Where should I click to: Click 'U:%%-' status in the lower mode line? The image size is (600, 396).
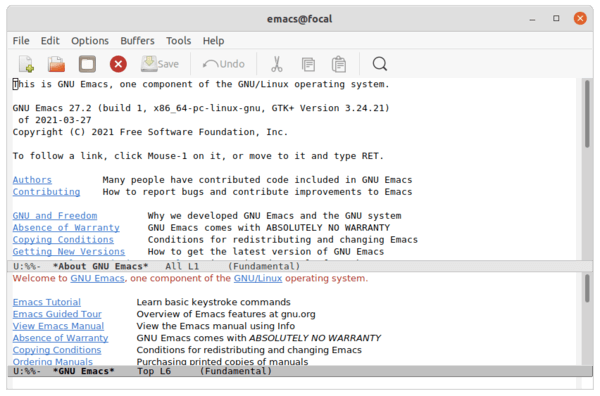(x=27, y=371)
